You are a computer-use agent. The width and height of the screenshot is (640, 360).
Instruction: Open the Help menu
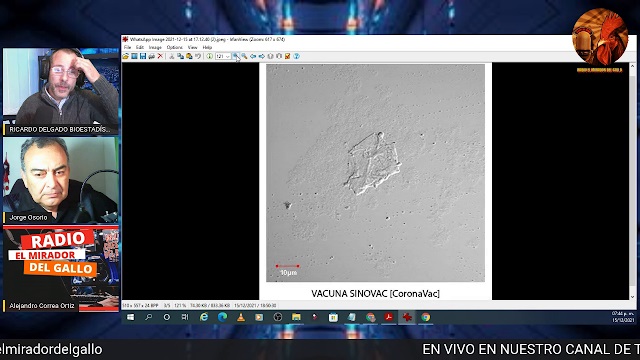207,47
